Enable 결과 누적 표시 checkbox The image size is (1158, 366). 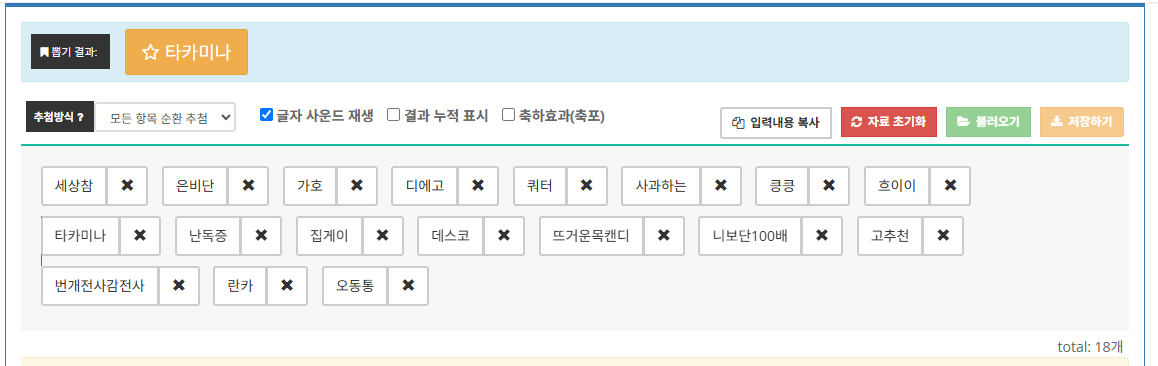coord(394,115)
